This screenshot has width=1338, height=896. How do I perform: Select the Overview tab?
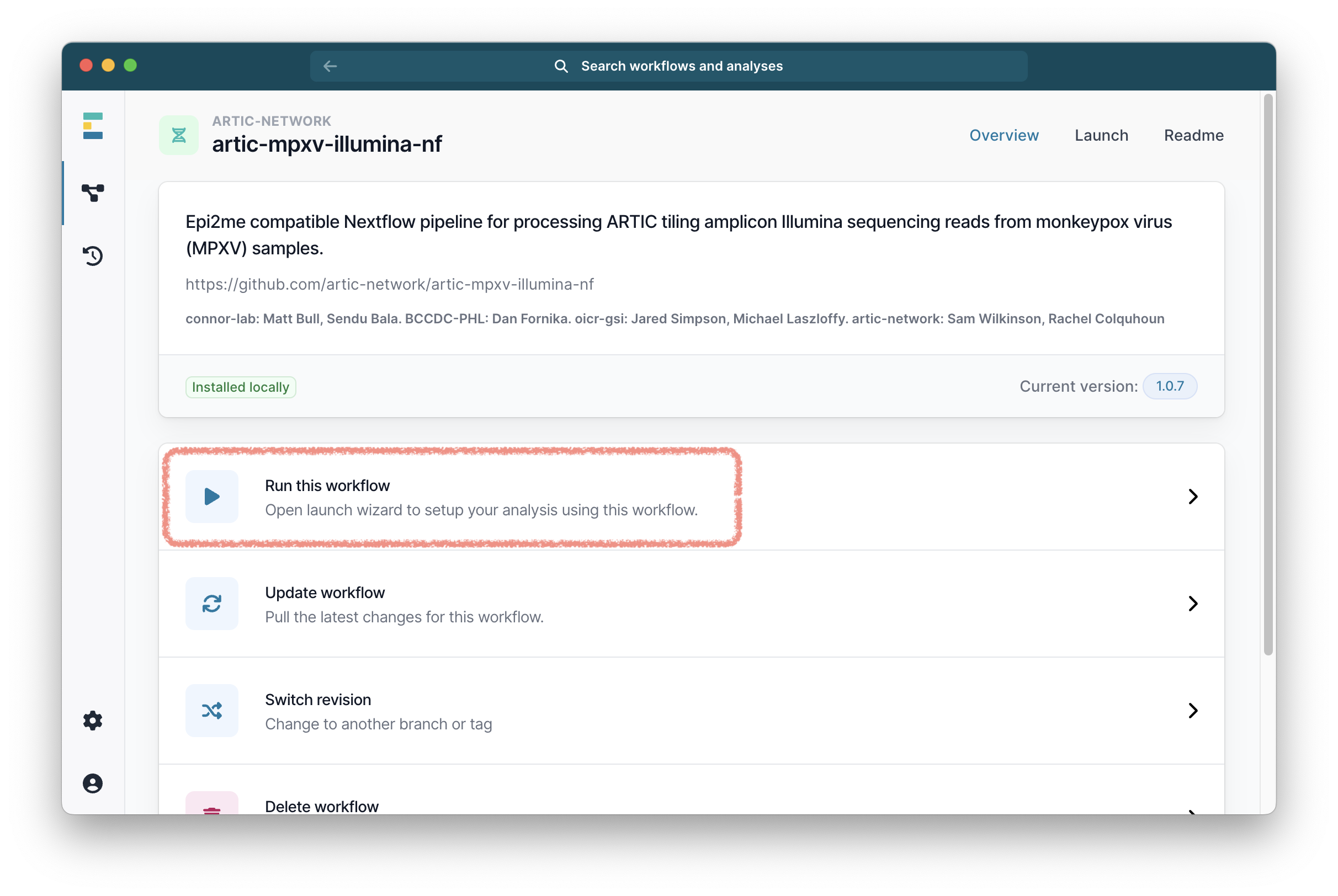[1004, 135]
